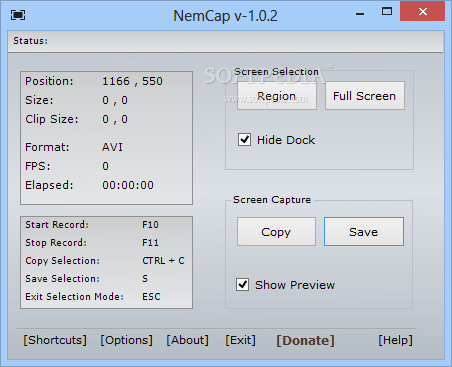Screen dimensions: 452x367
Task: Click the Start Record F10 shortcut row
Action: [x=92, y=225]
